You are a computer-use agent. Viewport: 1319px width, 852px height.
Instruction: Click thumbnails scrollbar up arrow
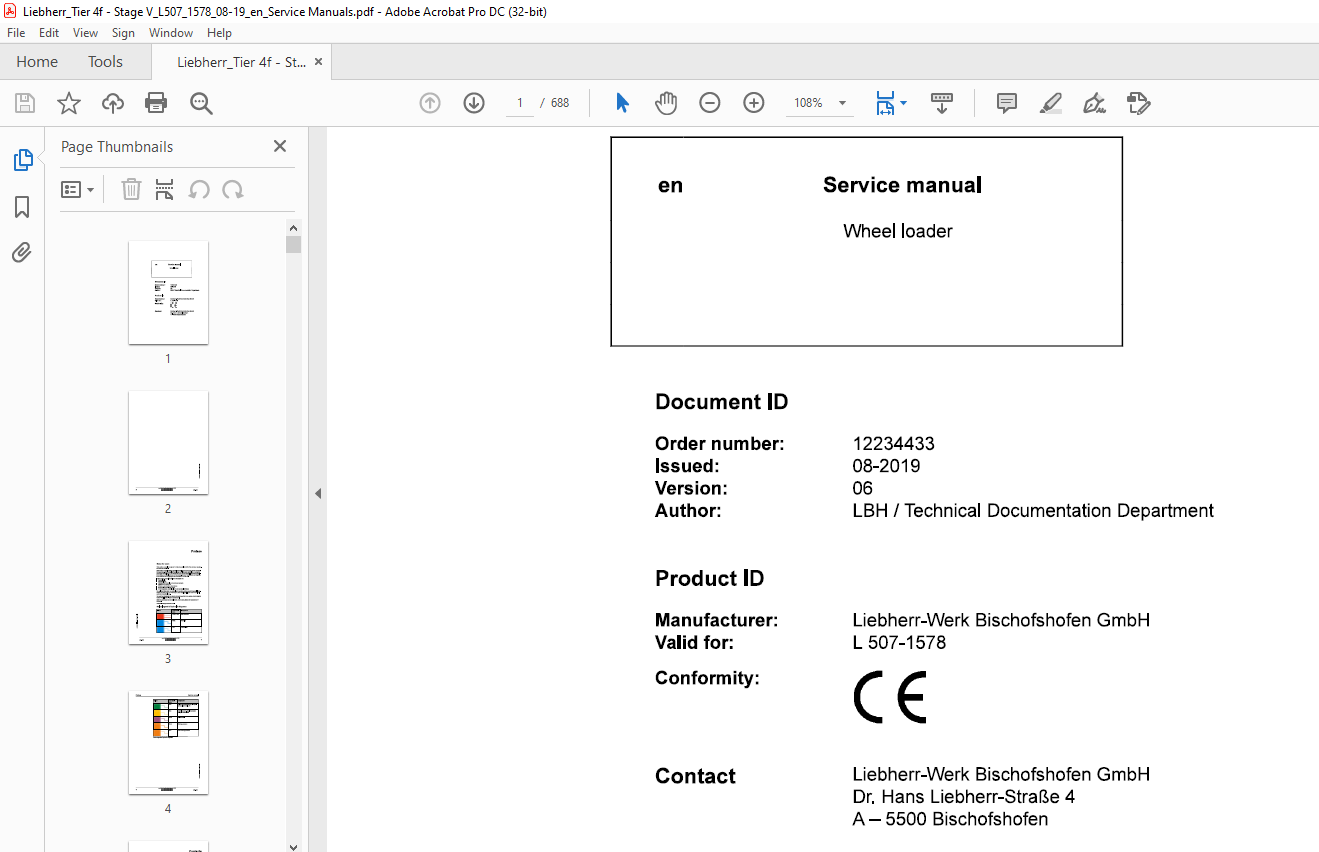point(293,228)
